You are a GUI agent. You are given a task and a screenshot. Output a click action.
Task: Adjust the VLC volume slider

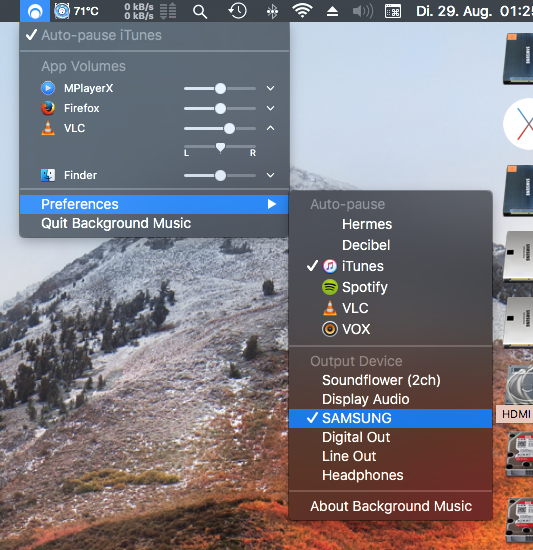(x=220, y=128)
